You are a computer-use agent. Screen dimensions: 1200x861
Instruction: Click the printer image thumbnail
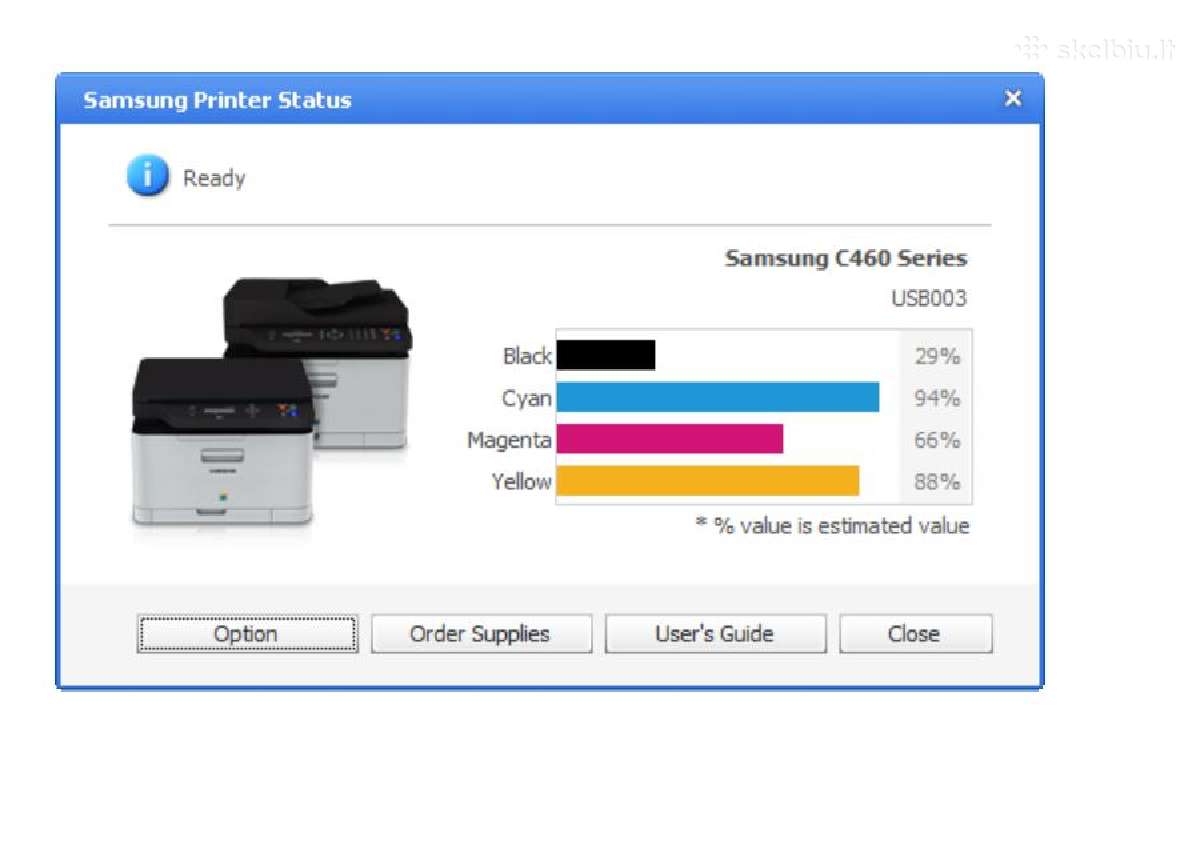click(271, 402)
